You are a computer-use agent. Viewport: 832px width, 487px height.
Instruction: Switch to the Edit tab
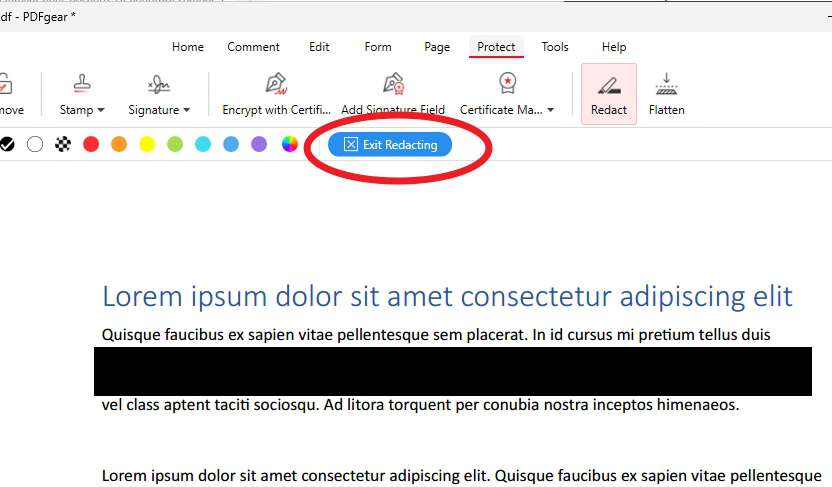click(319, 47)
